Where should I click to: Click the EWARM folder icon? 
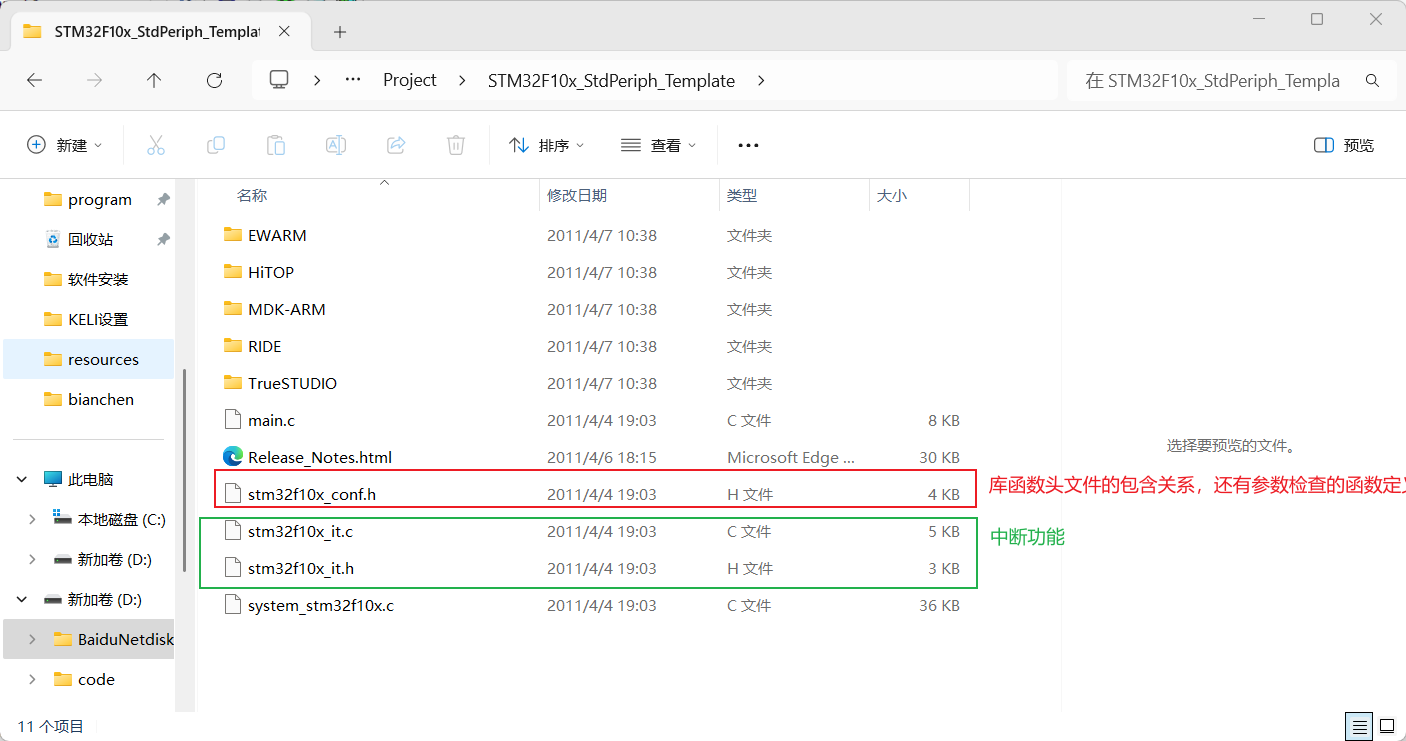click(233, 235)
